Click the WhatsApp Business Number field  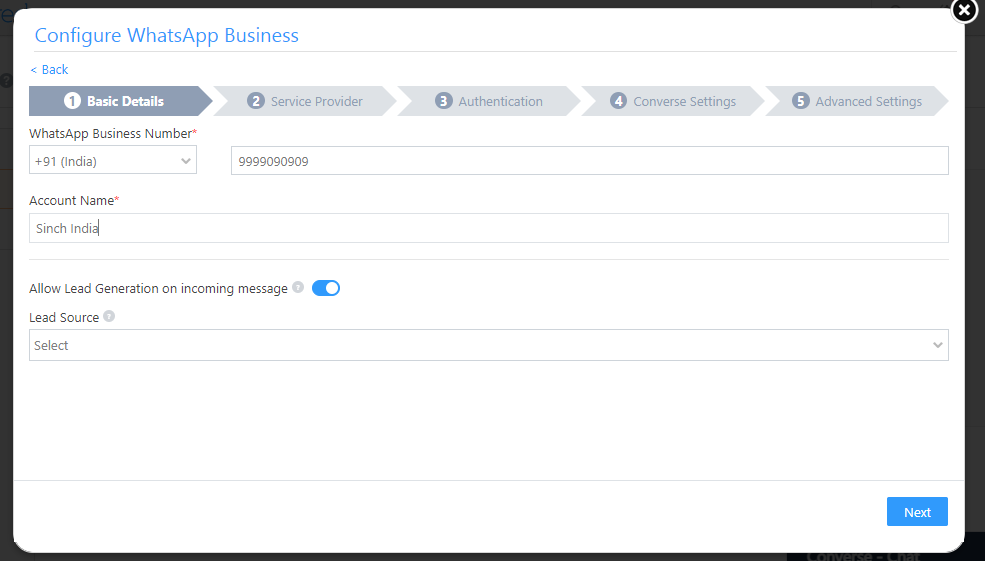589,160
